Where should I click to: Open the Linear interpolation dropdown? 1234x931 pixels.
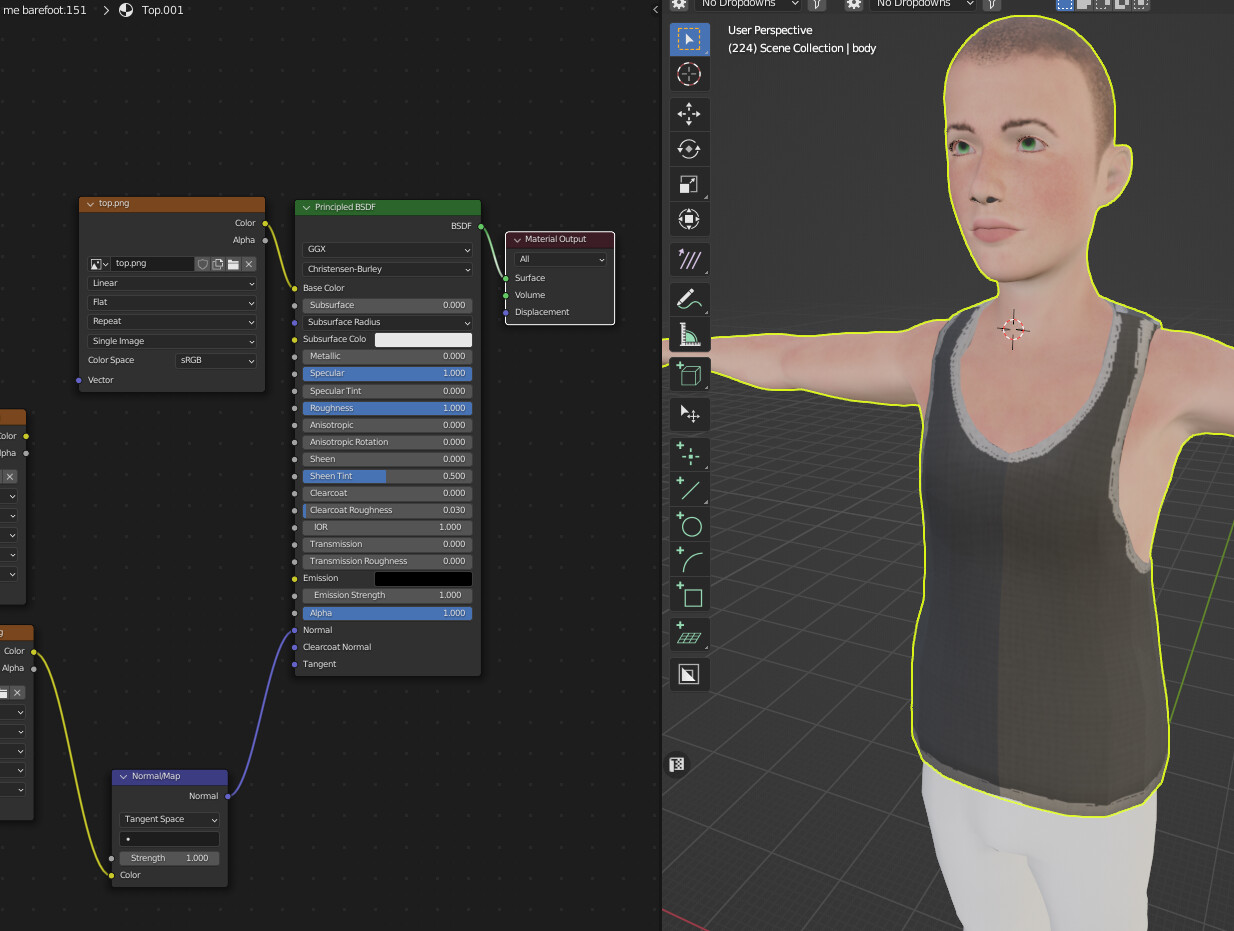(172, 283)
